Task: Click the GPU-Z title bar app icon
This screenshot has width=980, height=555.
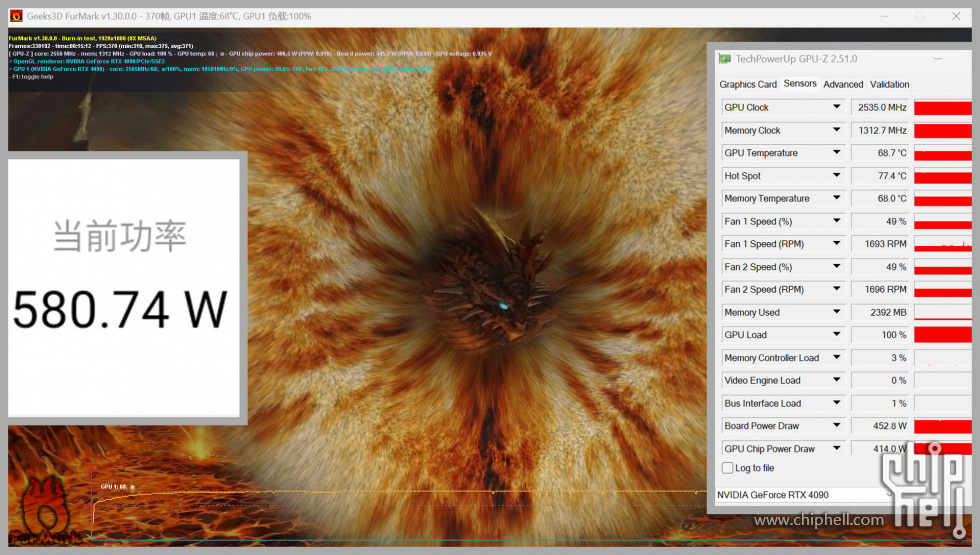Action: (725, 59)
